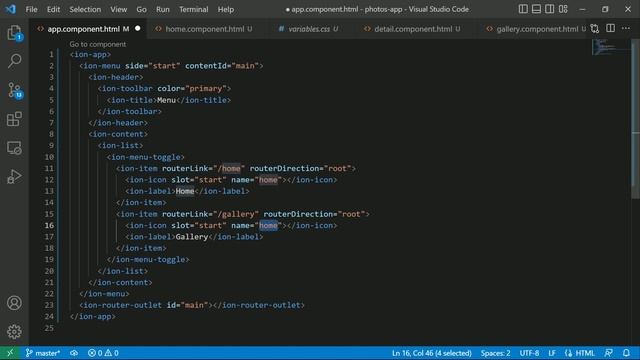Click the "Menu" title text on line 5
This screenshot has width=640, height=360.
(x=166, y=100)
